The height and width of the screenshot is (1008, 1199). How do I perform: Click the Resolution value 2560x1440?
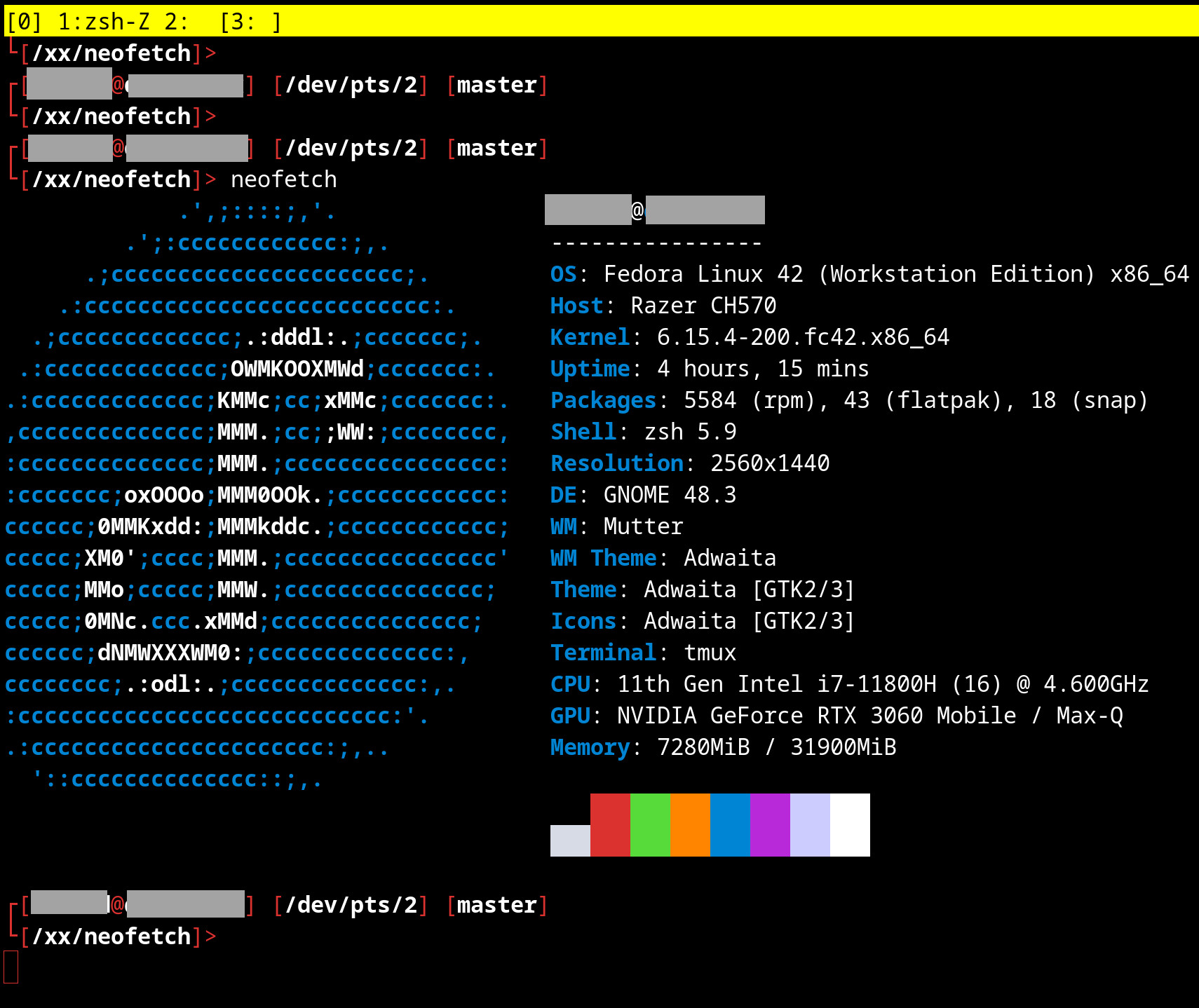pyautogui.click(x=770, y=463)
